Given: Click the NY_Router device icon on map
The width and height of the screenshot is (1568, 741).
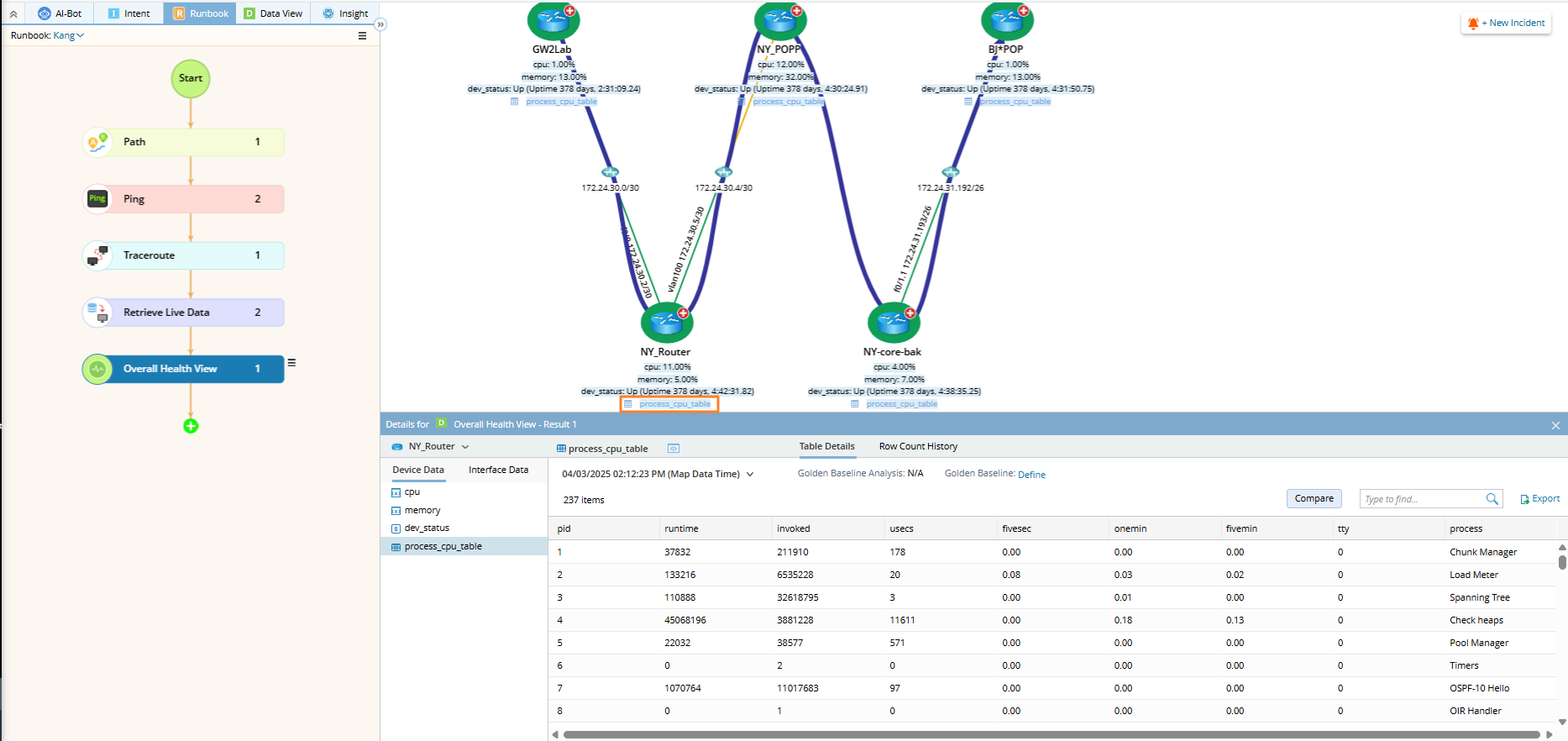Looking at the screenshot, I should pyautogui.click(x=666, y=323).
